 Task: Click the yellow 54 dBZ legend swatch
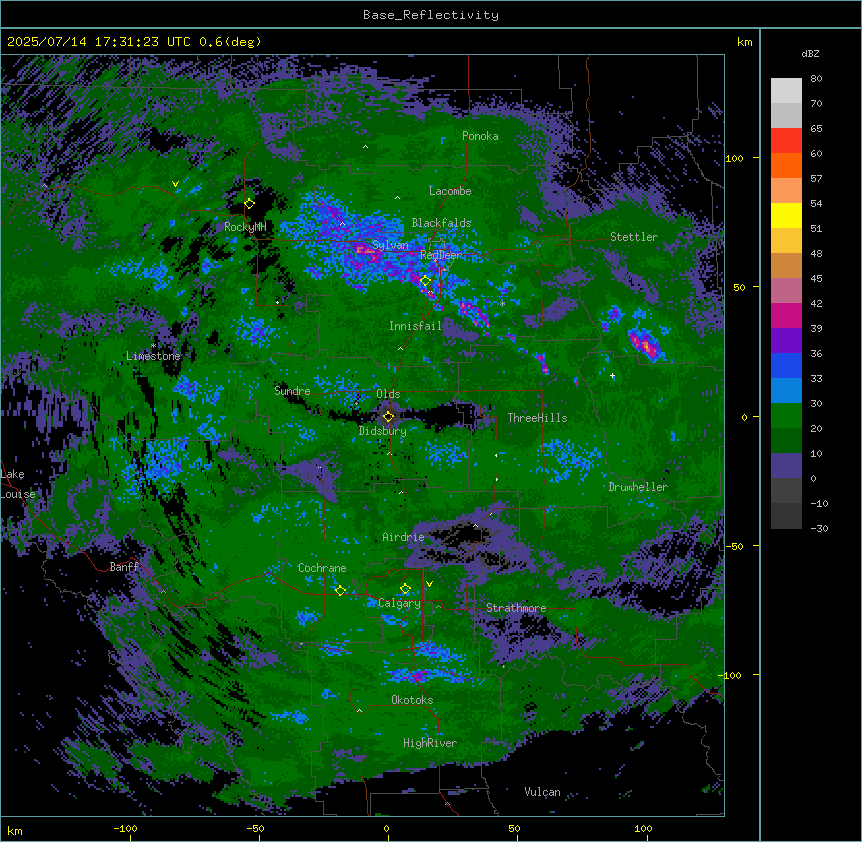[x=786, y=215]
